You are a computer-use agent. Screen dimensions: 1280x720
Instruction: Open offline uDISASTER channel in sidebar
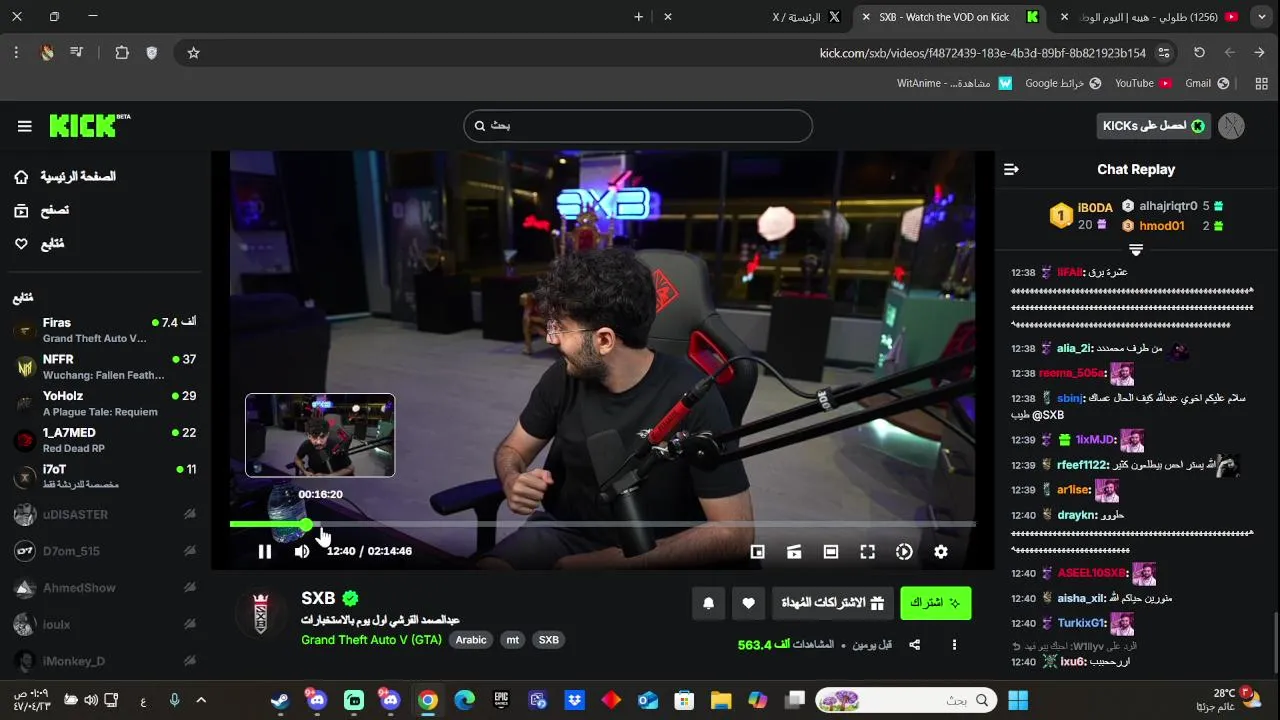point(105,514)
